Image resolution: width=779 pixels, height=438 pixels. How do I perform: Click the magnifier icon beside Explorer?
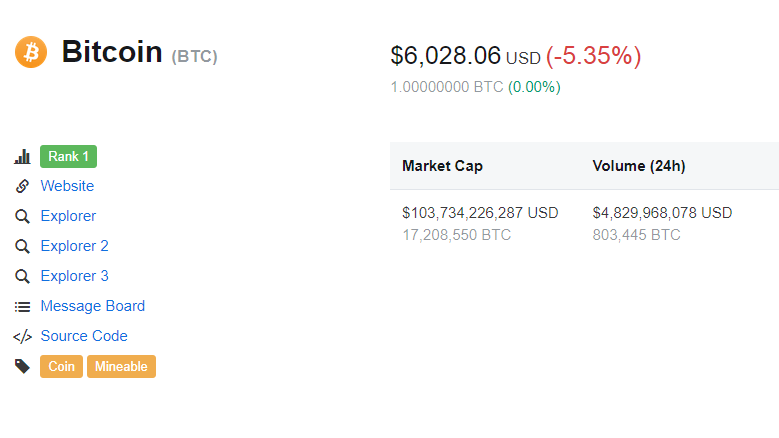tap(22, 216)
